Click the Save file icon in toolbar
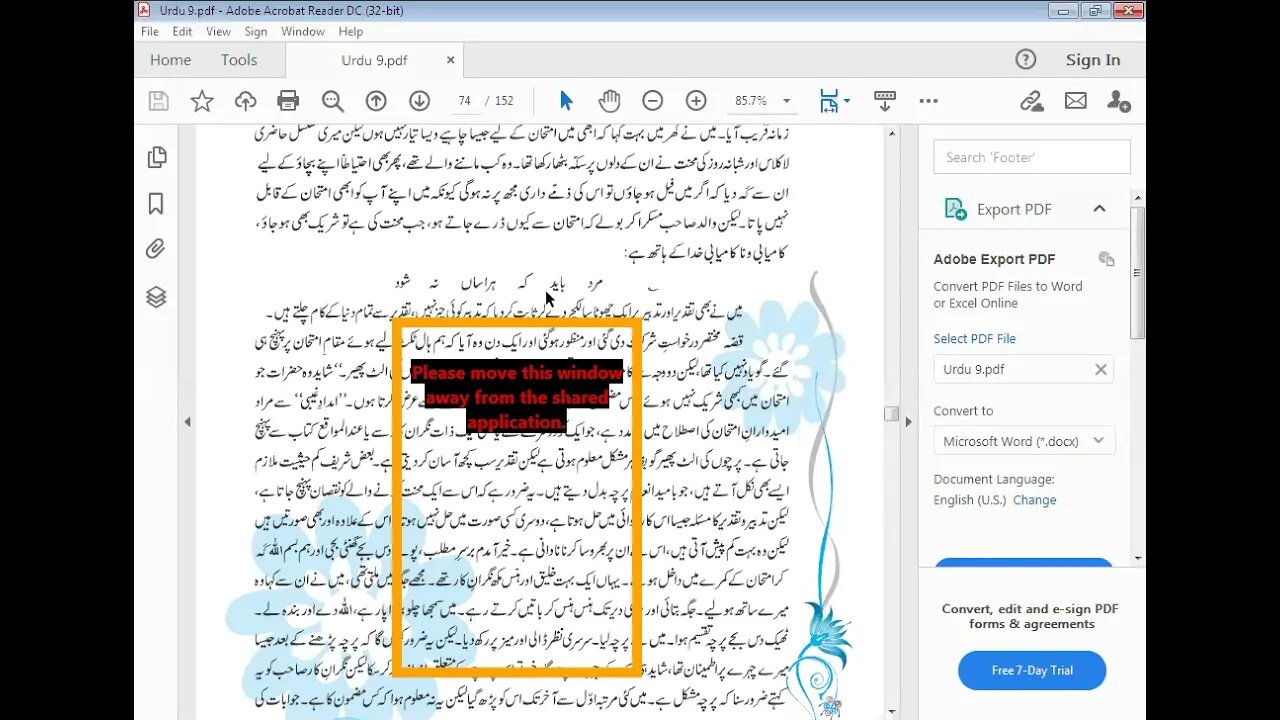This screenshot has height=720, width=1280. coord(158,101)
